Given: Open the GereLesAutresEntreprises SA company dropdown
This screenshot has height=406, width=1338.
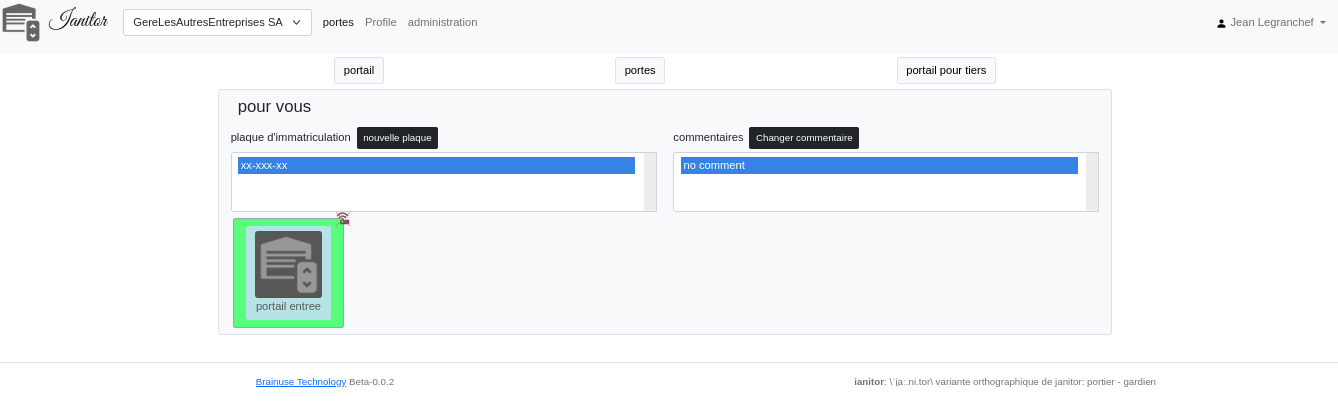Looking at the screenshot, I should pyautogui.click(x=217, y=22).
